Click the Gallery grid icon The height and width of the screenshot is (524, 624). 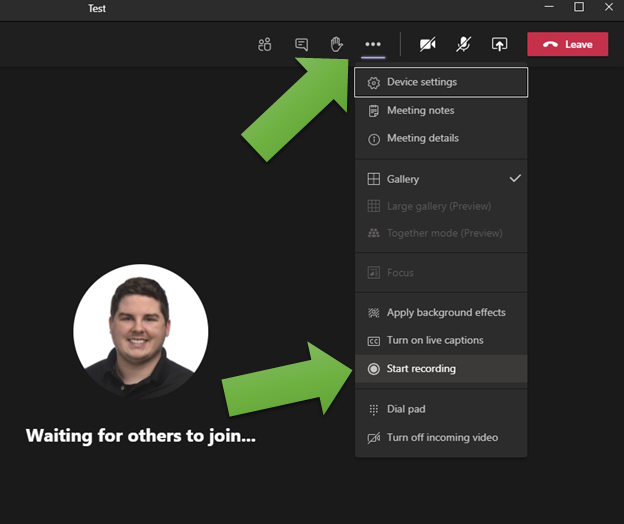click(374, 179)
